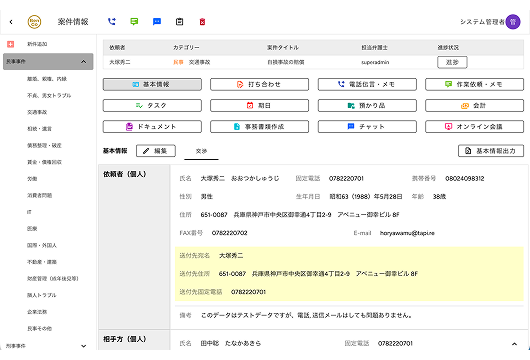Select 相続・遺言 in sidebar
The height and width of the screenshot is (360, 530).
click(x=39, y=129)
